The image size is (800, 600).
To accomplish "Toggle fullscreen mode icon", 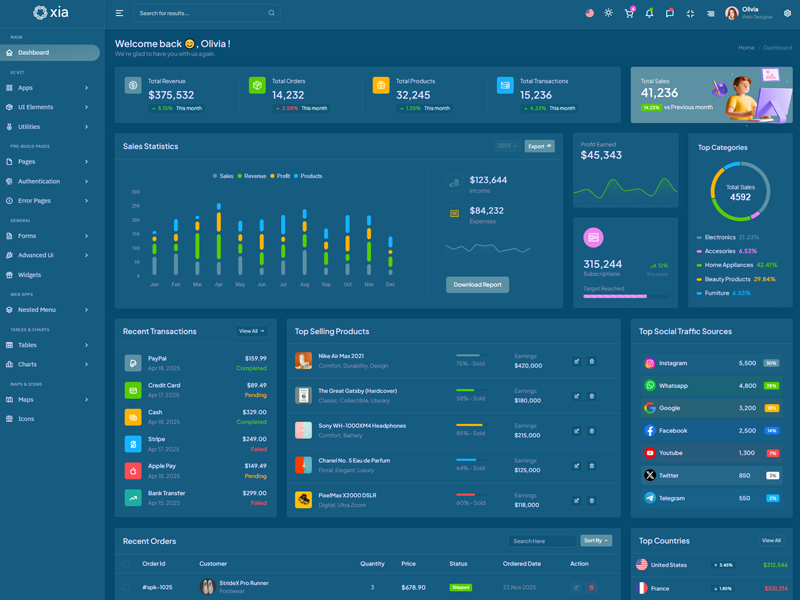I will (x=690, y=13).
